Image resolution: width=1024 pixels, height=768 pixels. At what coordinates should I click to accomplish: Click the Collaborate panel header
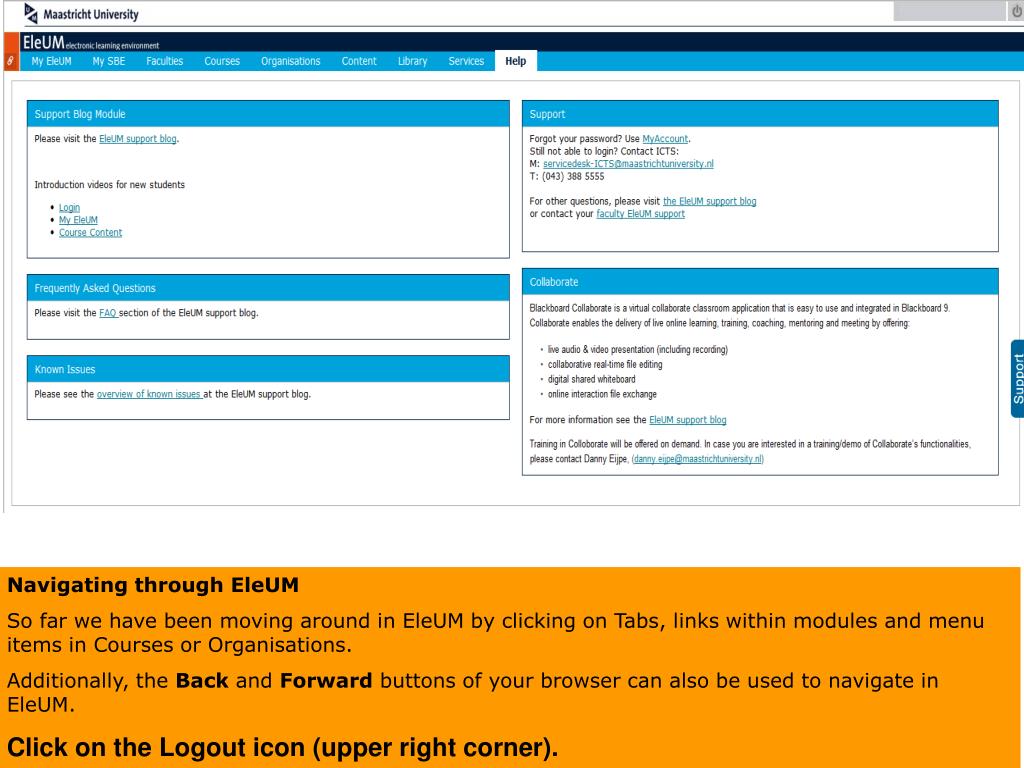(760, 282)
